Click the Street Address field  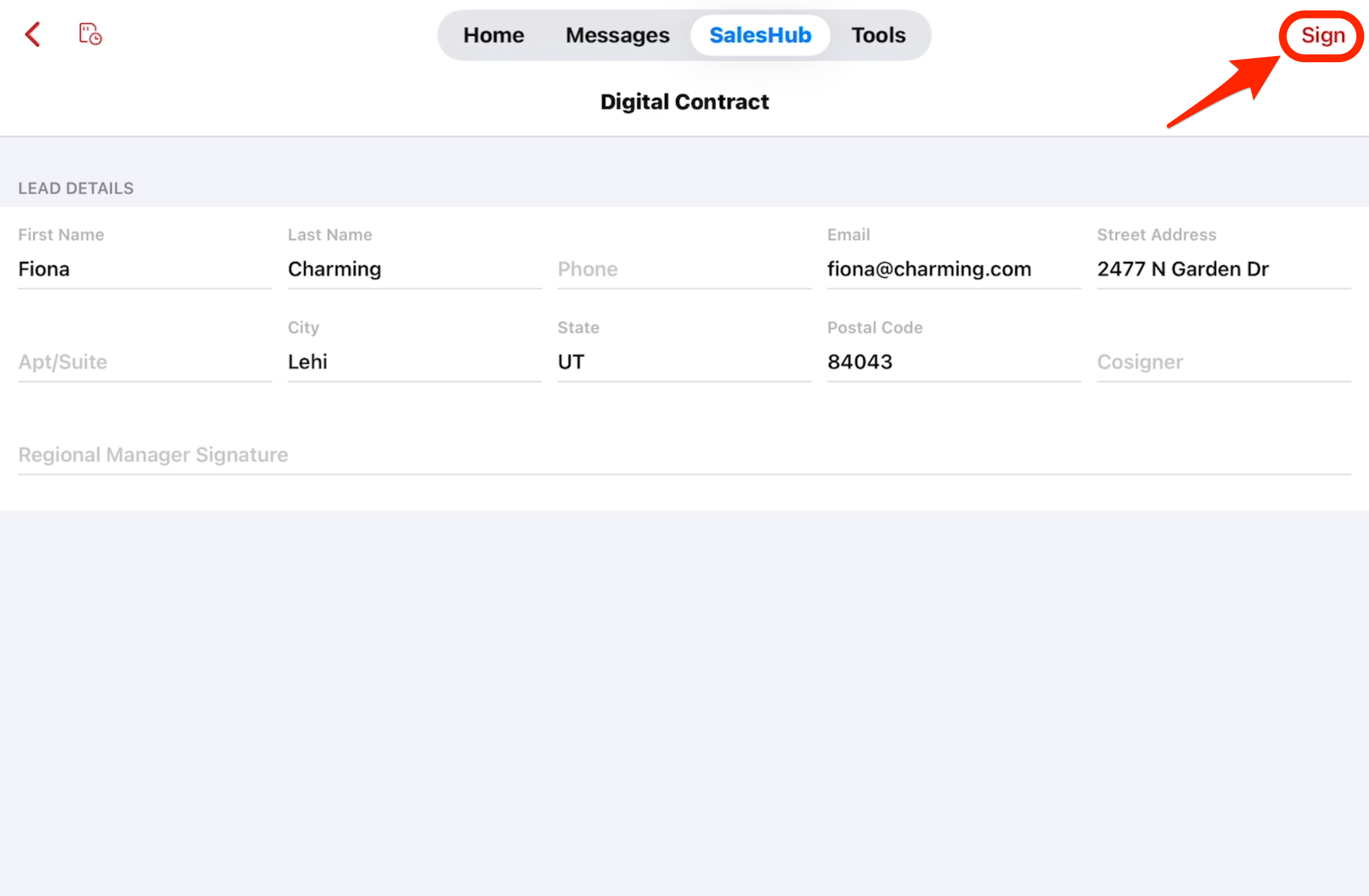[x=1223, y=269]
